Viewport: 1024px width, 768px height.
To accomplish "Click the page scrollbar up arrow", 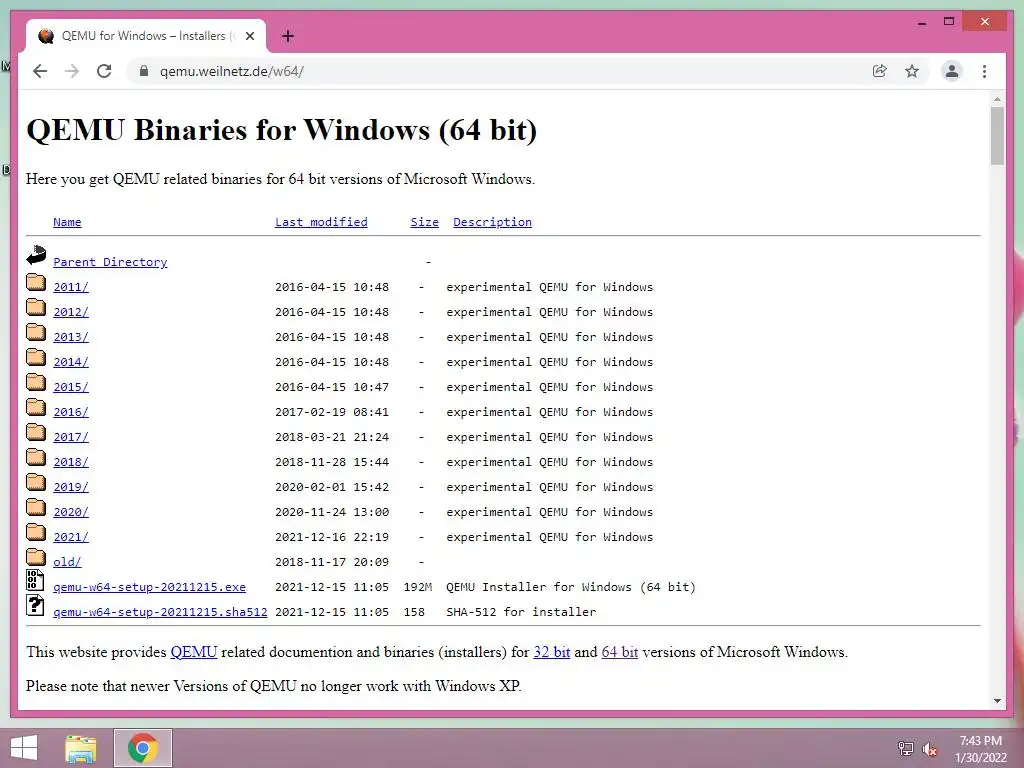I will point(997,99).
